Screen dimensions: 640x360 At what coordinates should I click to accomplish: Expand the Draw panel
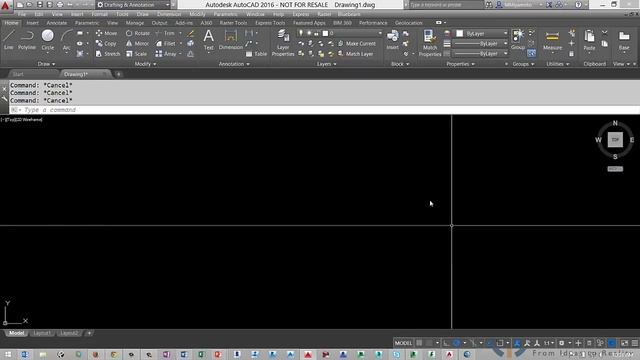pos(46,64)
